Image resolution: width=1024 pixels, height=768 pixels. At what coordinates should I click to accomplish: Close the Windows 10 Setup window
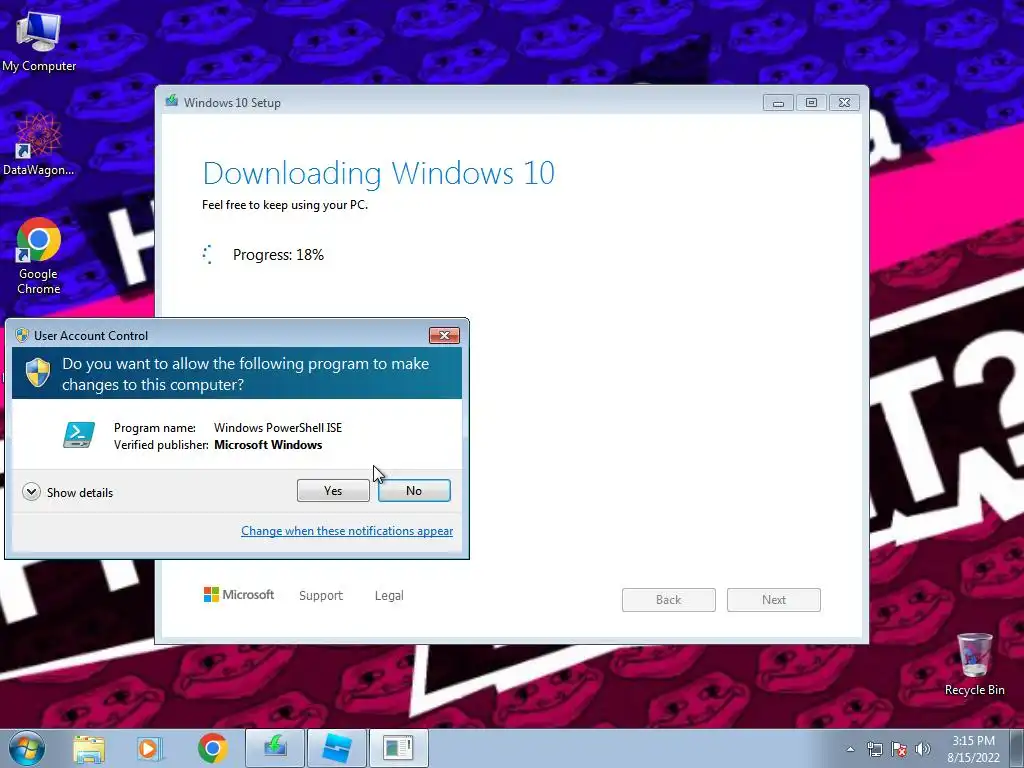(844, 103)
